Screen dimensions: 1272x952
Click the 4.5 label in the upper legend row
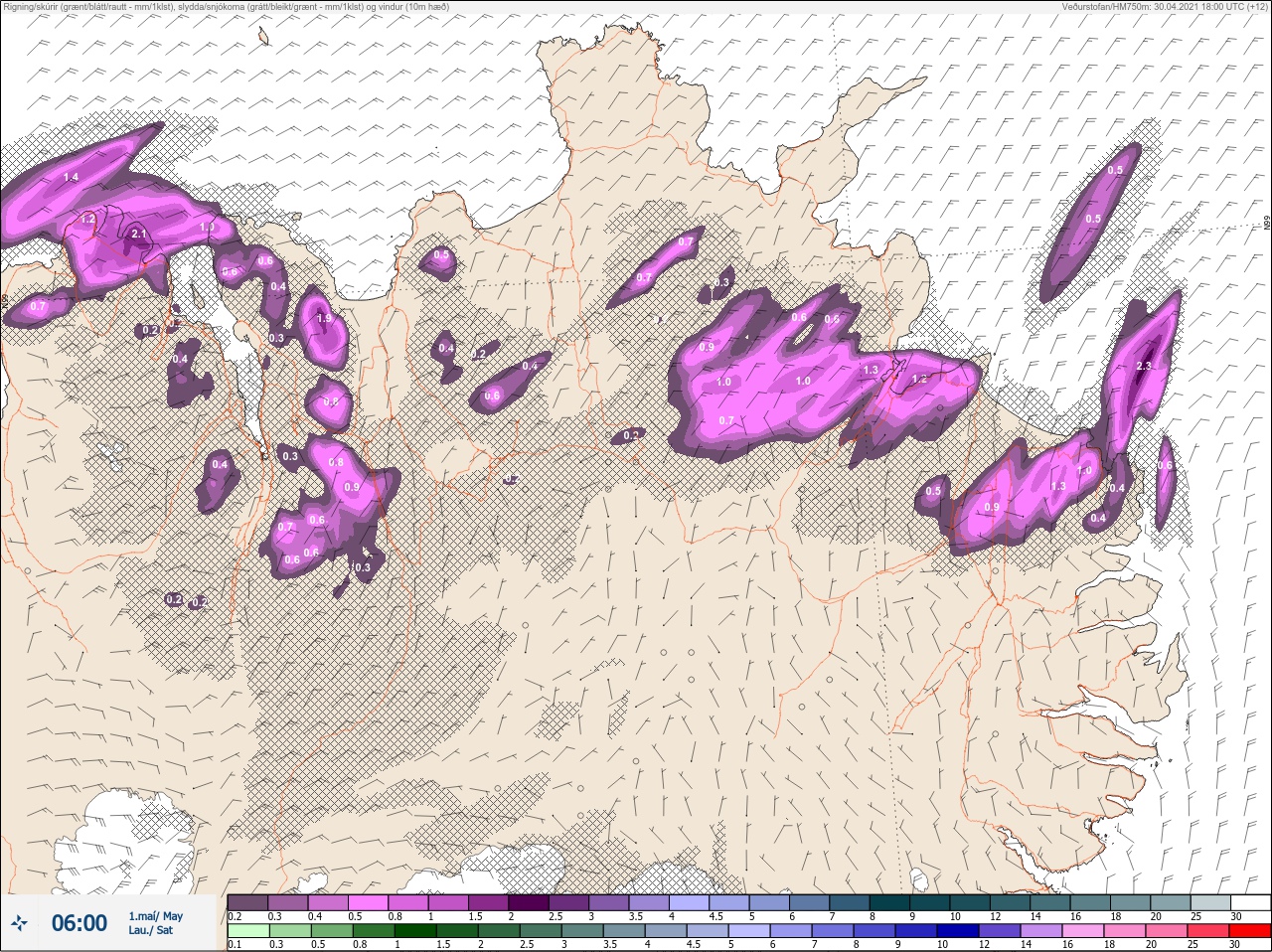pyautogui.click(x=716, y=916)
